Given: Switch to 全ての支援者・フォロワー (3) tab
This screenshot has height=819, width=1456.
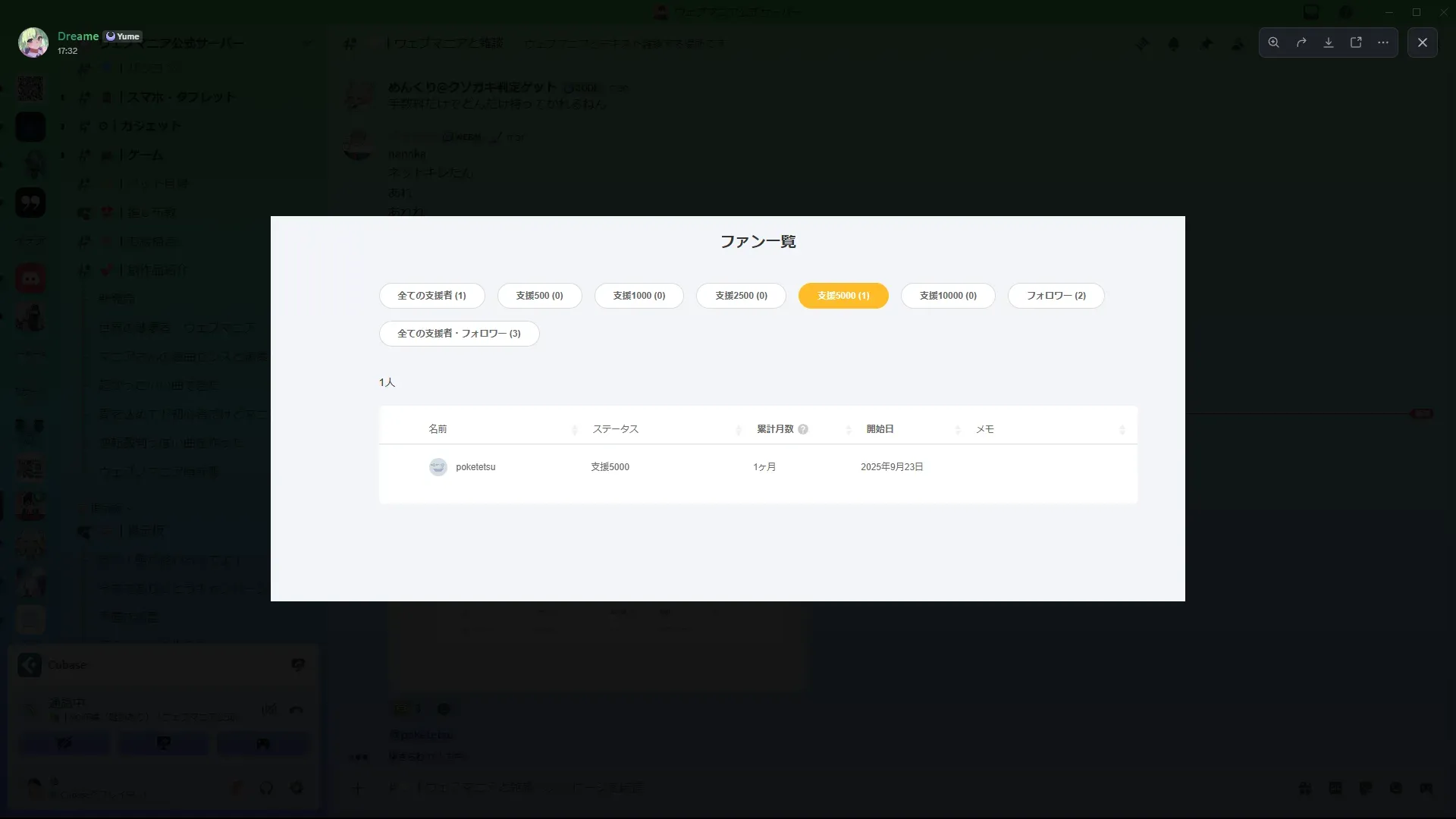Looking at the screenshot, I should [x=459, y=334].
